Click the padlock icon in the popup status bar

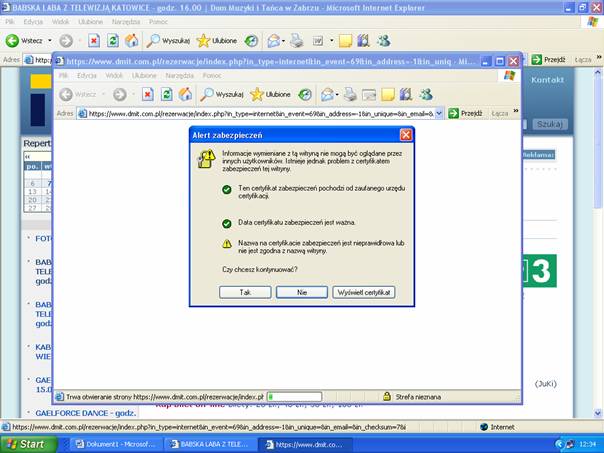pos(386,396)
